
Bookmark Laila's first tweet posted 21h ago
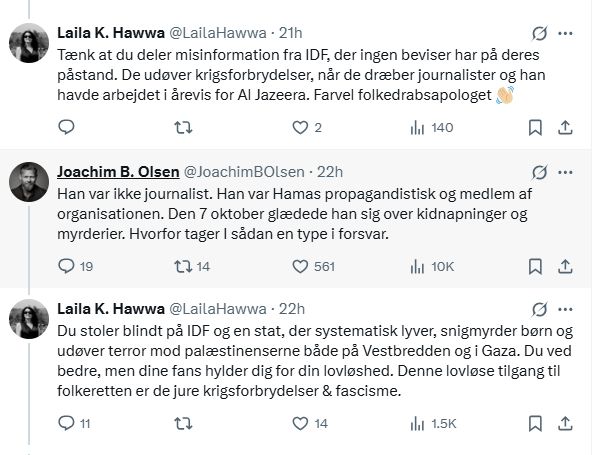(535, 127)
